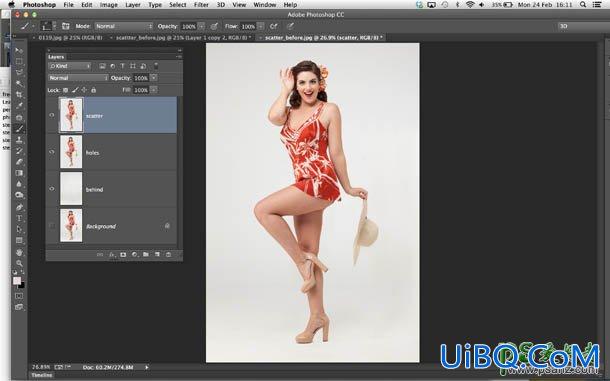This screenshot has height=381, width=610.
Task: Open the brush preset picker arrow
Action: click(54, 26)
